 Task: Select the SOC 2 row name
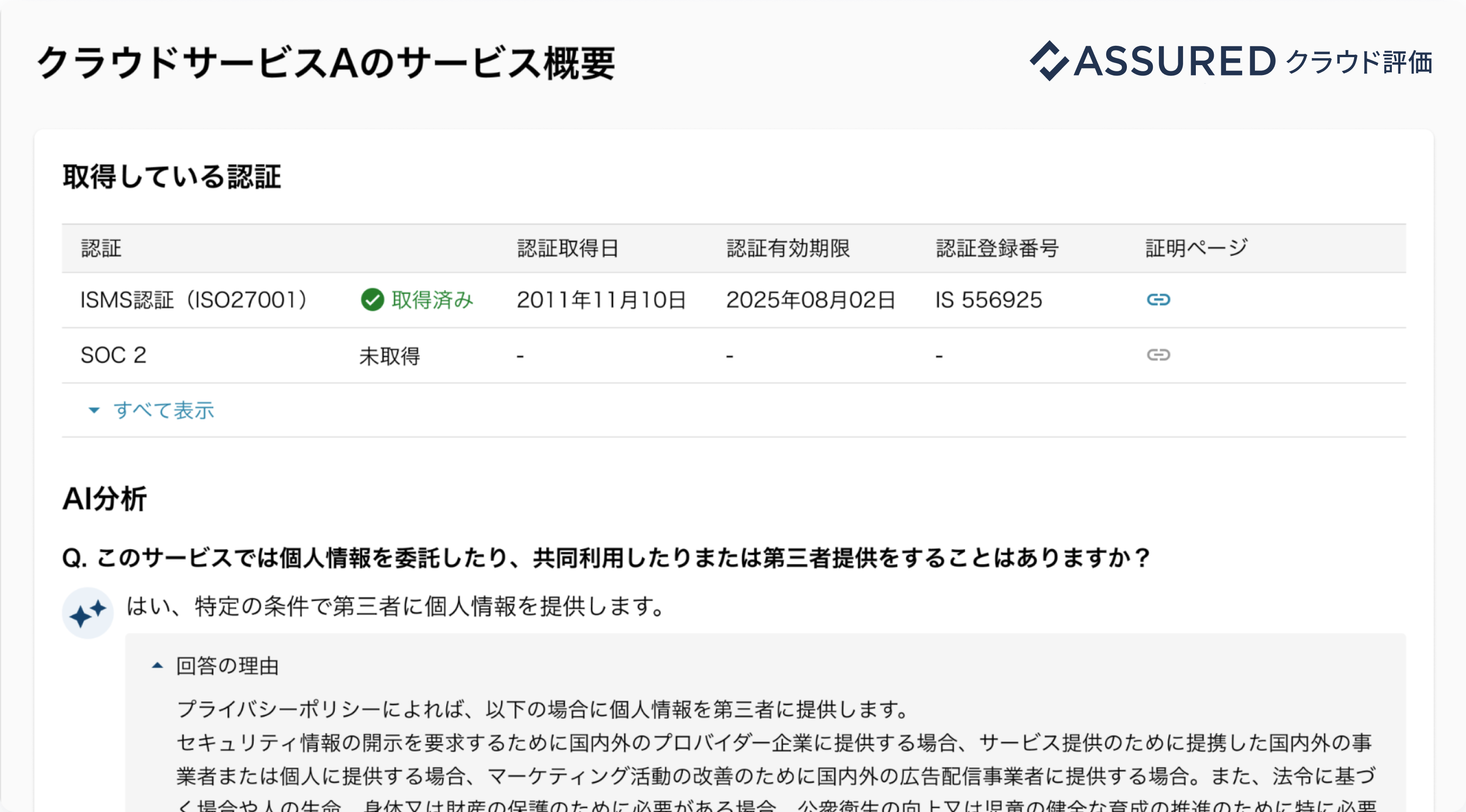113,355
